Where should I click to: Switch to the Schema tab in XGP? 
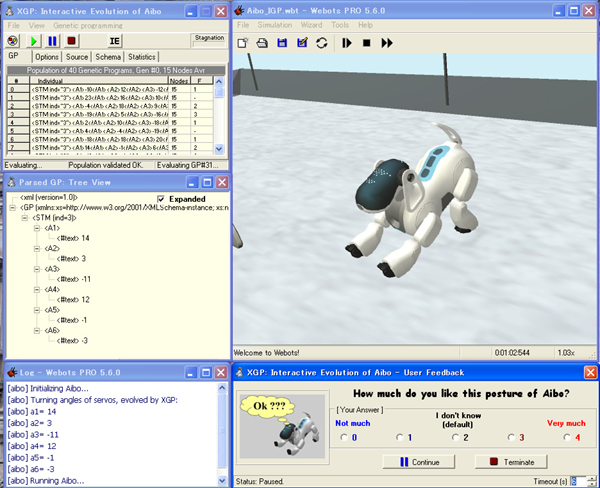(108, 57)
